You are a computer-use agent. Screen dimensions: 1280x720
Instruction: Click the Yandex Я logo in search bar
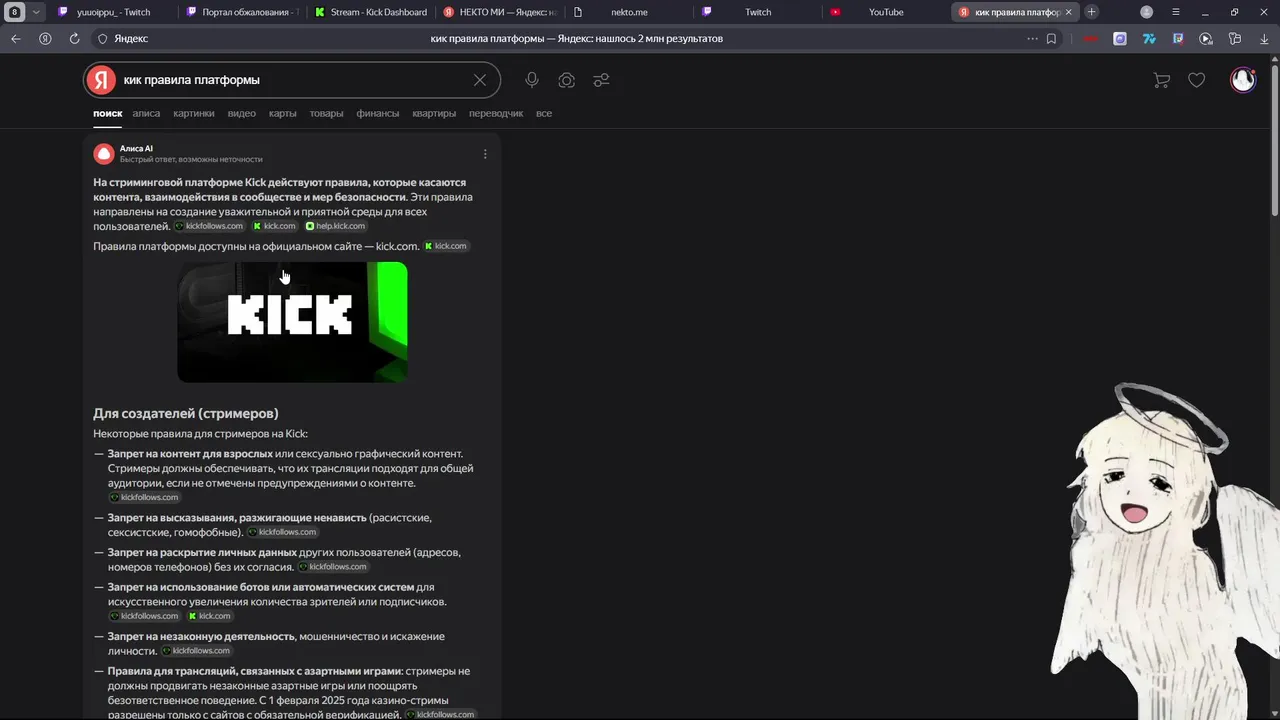pyautogui.click(x=101, y=80)
